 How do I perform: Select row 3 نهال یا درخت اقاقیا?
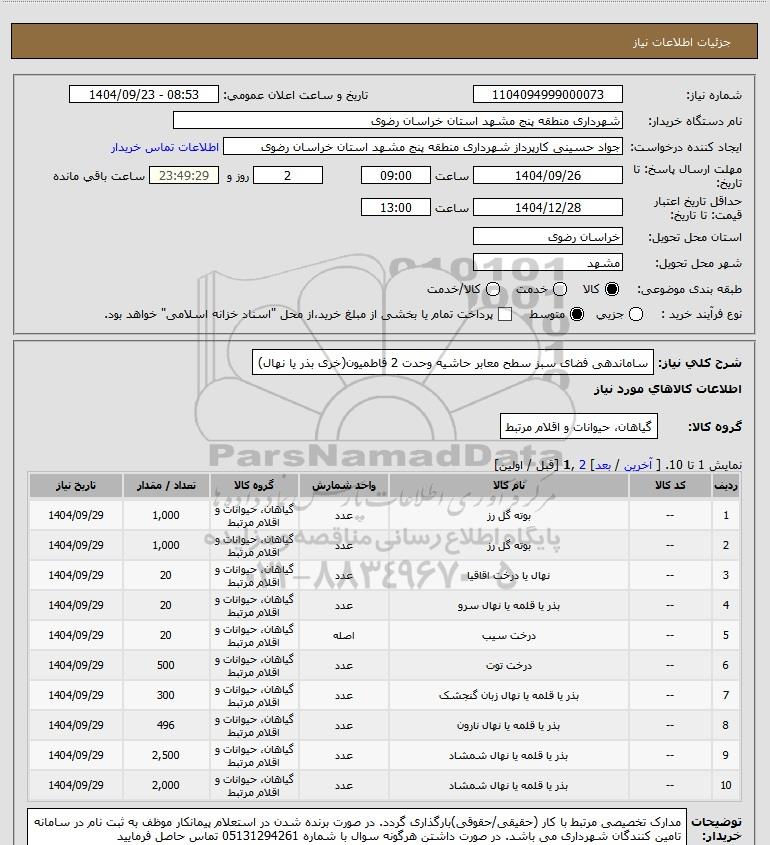[x=385, y=576]
